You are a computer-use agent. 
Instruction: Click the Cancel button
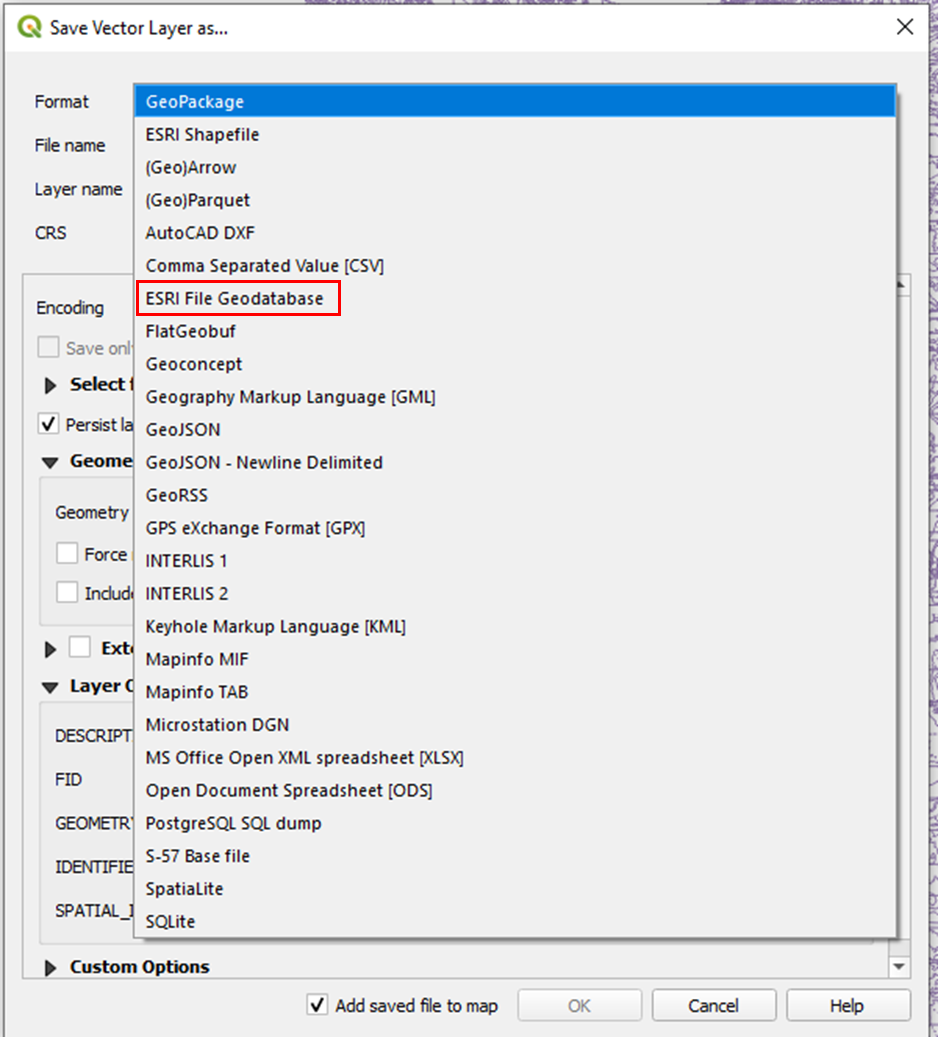point(713,1006)
